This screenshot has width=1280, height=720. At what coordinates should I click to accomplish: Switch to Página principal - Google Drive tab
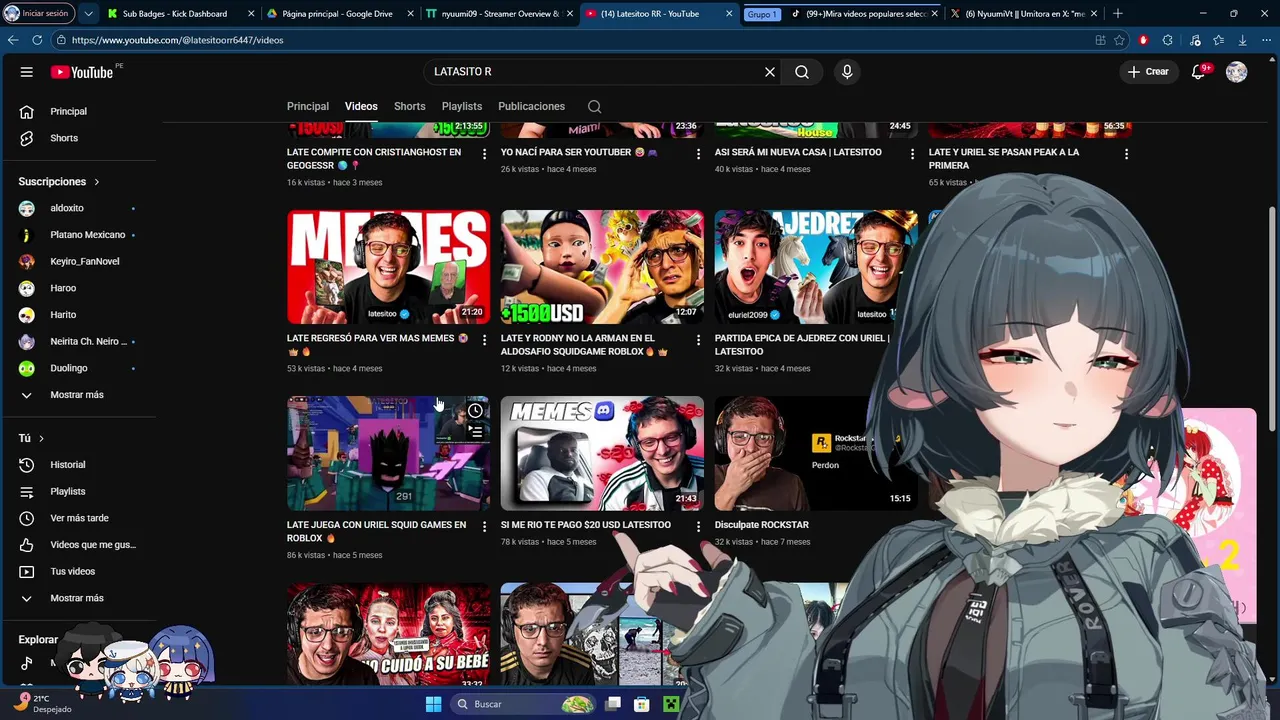pyautogui.click(x=338, y=14)
